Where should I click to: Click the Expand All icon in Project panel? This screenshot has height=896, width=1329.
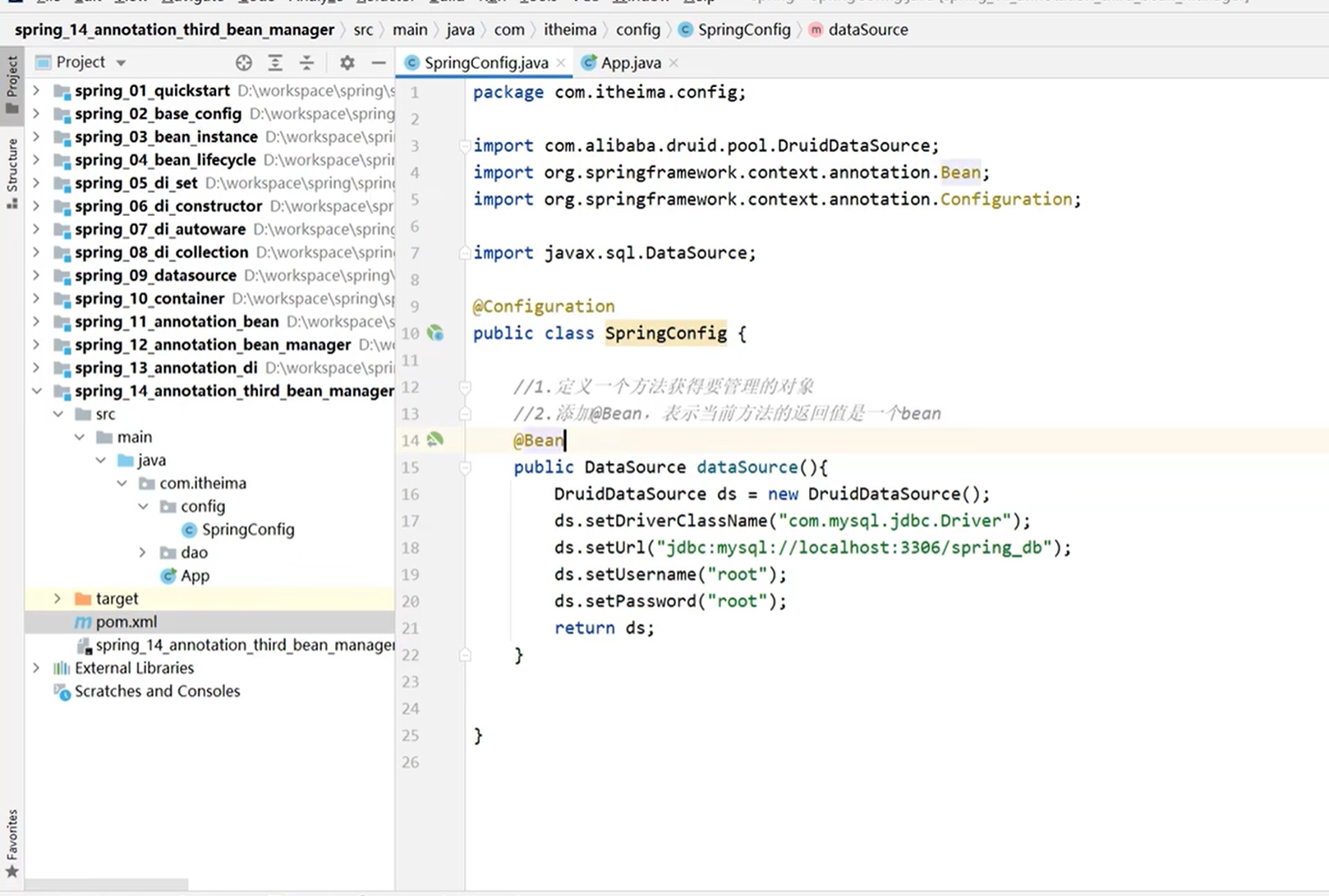pos(275,62)
